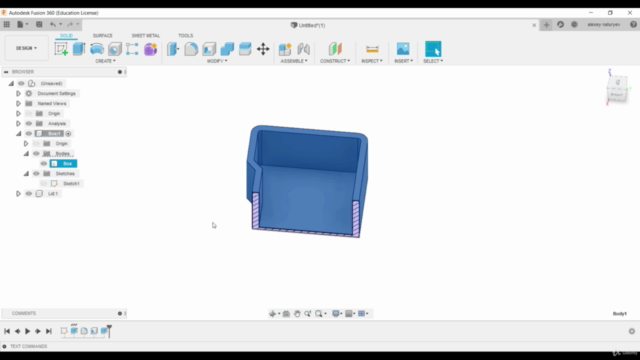Viewport: 640px width, 360px height.
Task: Redo the last action
Action: pos(70,24)
